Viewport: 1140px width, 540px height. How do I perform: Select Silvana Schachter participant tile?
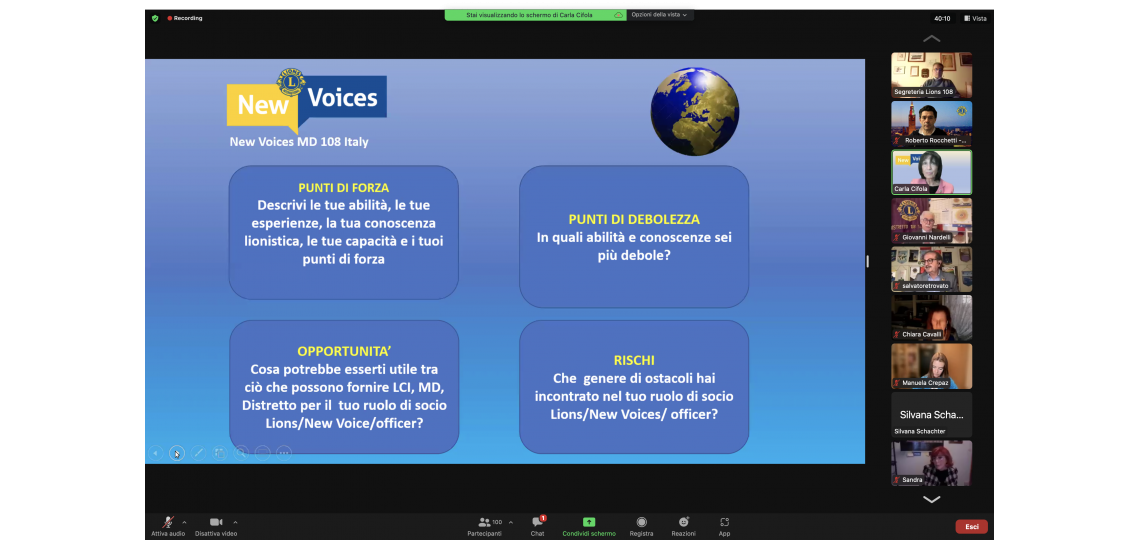tap(931, 415)
